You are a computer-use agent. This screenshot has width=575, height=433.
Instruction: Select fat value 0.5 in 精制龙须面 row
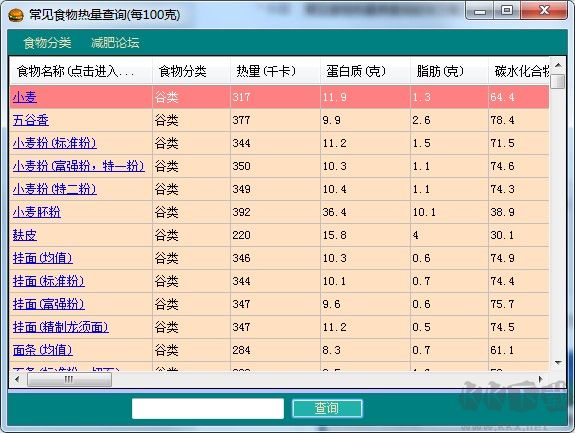click(421, 327)
